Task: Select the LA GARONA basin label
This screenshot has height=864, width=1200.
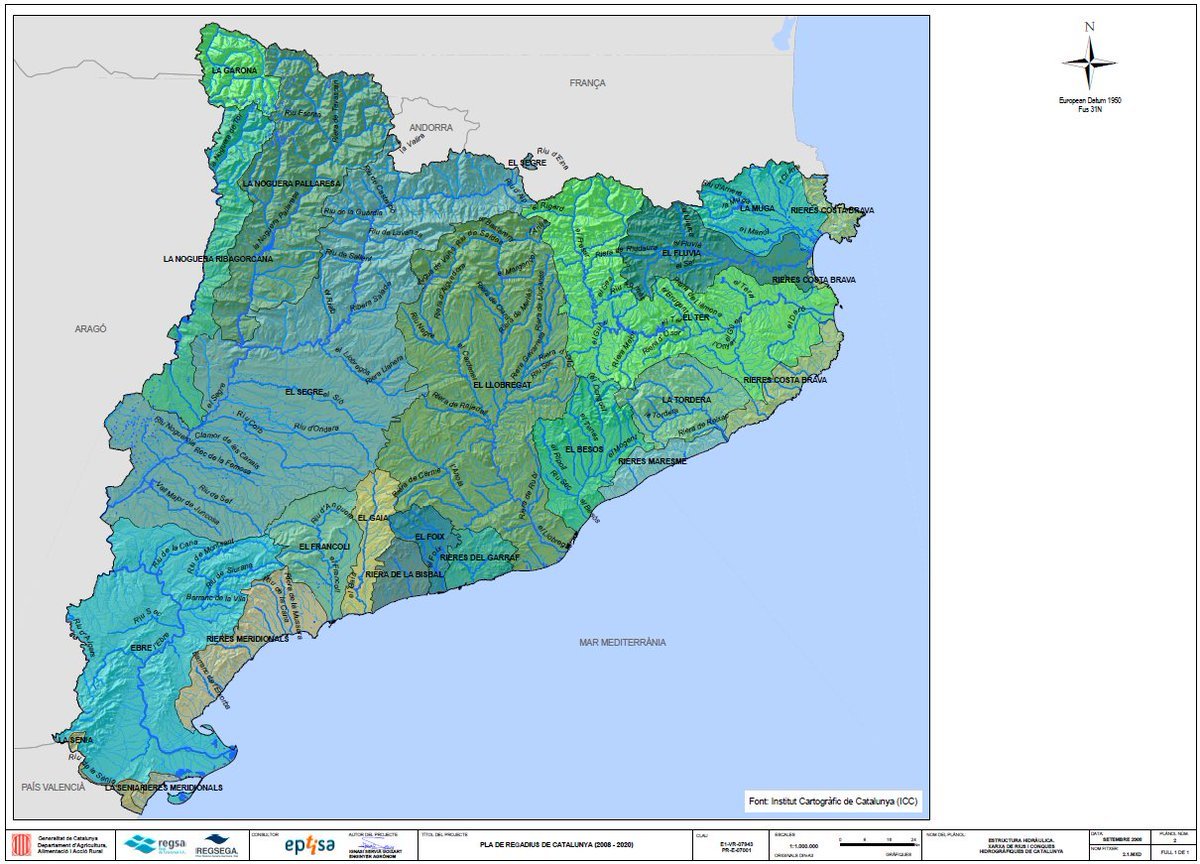Action: click(x=233, y=71)
